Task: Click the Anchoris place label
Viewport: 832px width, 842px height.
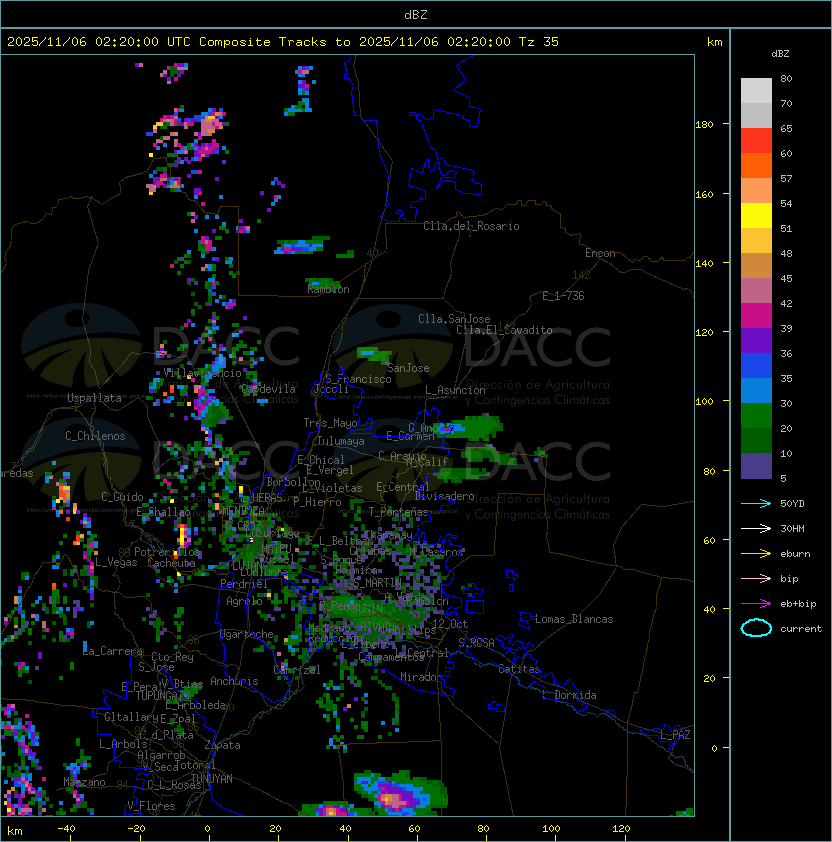Action: [234, 681]
